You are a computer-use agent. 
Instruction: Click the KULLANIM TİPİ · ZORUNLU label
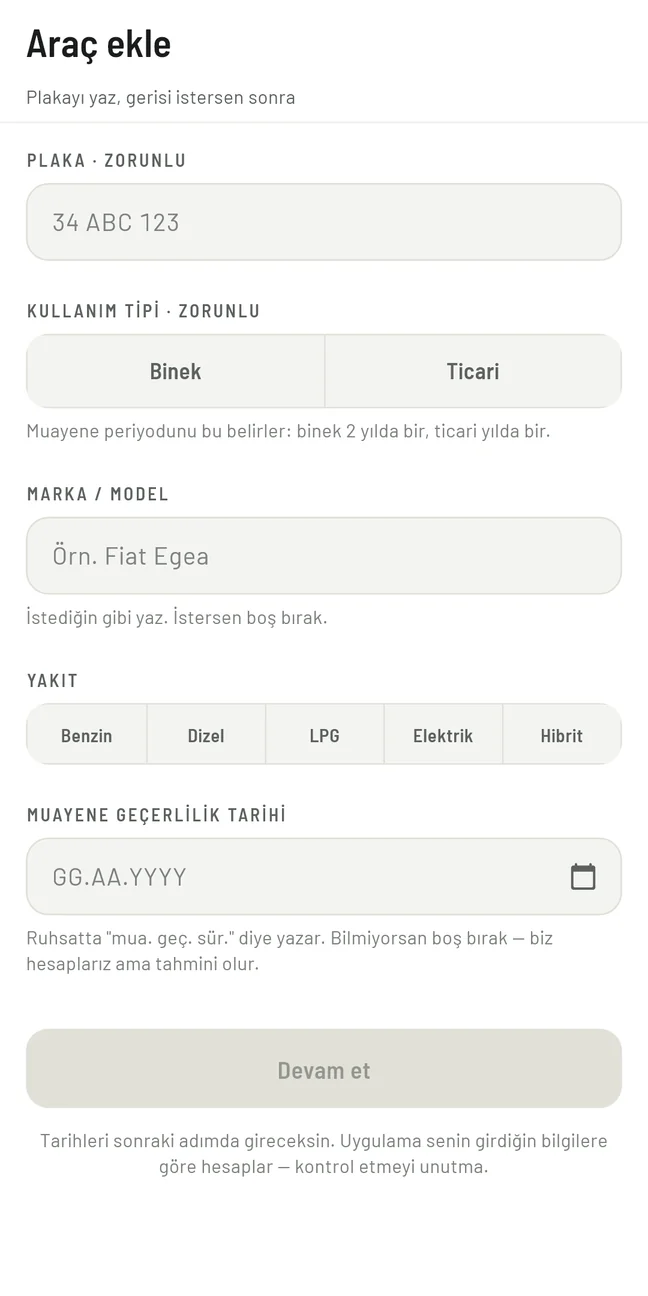[x=144, y=310]
